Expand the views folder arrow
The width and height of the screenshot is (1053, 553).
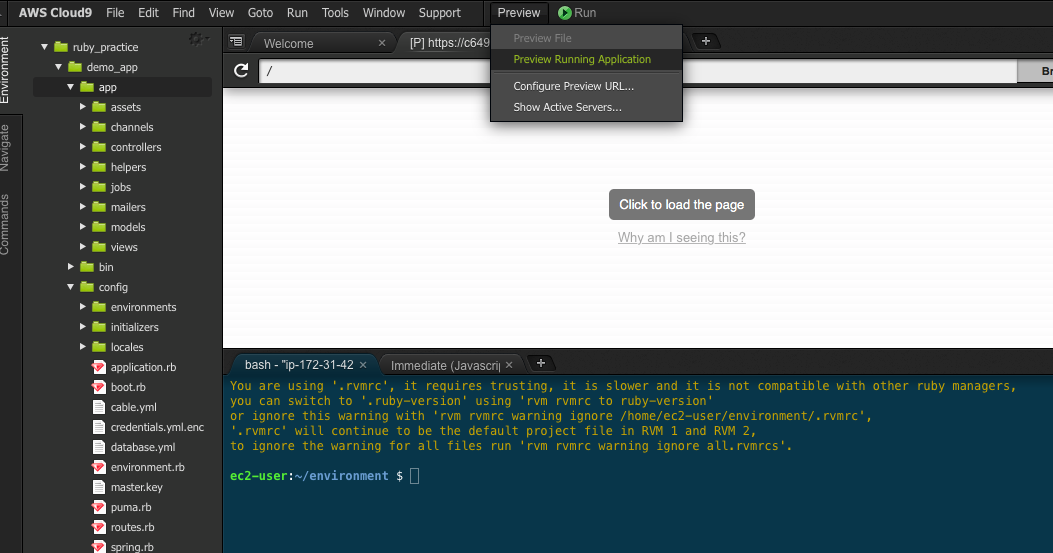83,247
